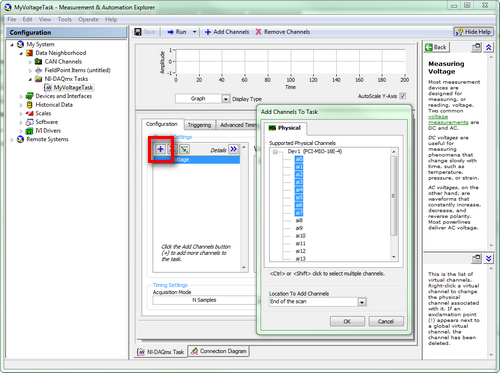500x373 pixels.
Task: Select the My System tree icon
Action: click(20, 44)
